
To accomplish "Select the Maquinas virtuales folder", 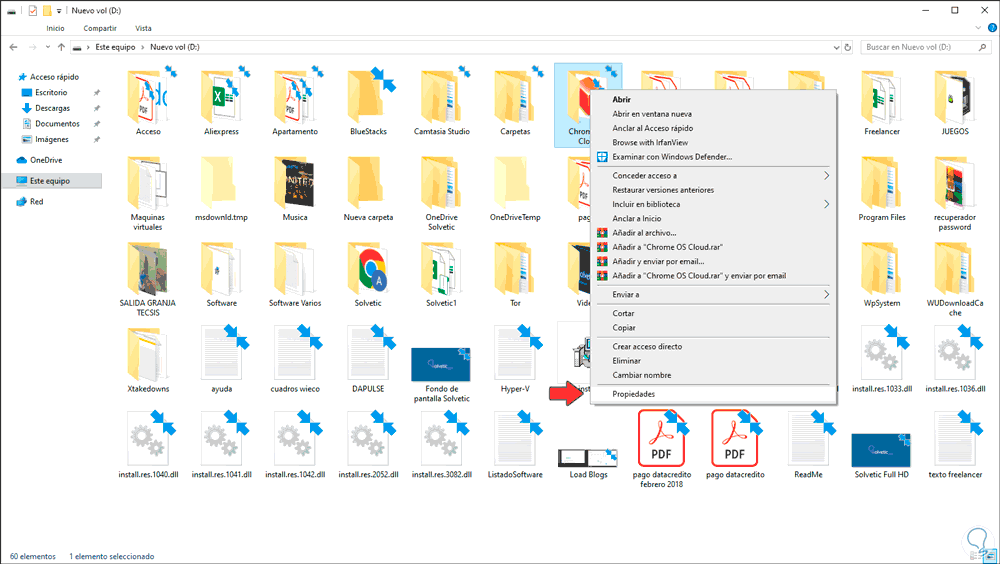I will pos(148,184).
